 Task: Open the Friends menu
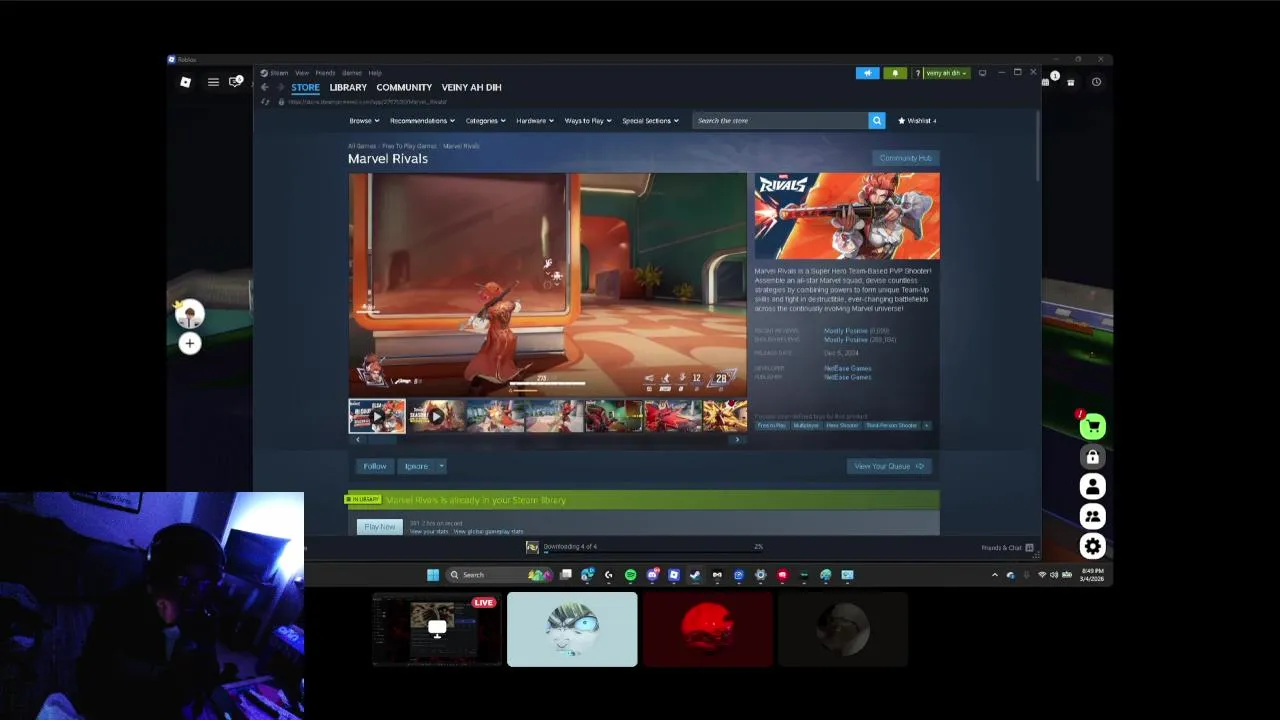click(x=325, y=73)
